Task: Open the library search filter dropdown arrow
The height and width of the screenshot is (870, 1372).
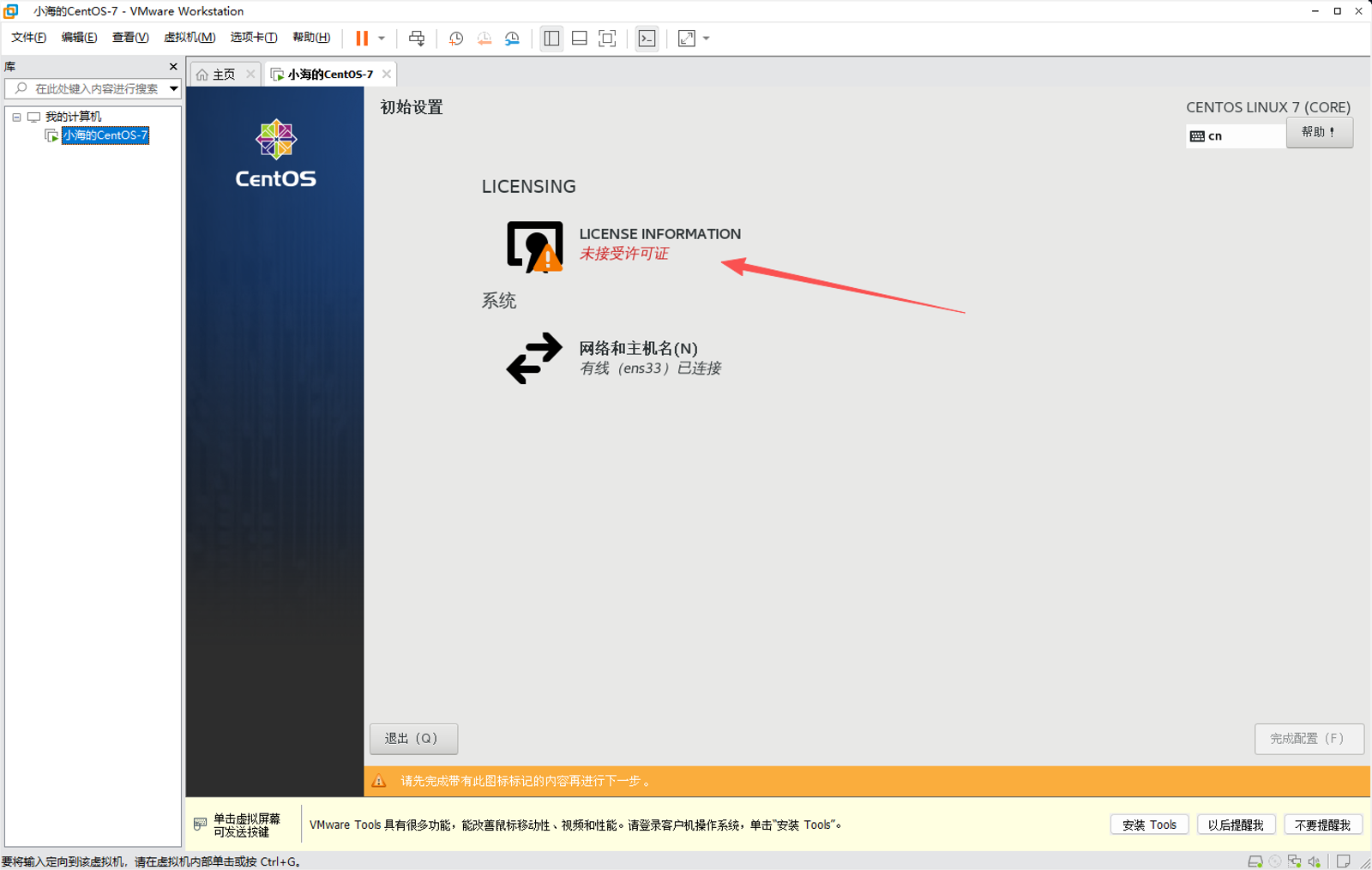Action: 173,88
